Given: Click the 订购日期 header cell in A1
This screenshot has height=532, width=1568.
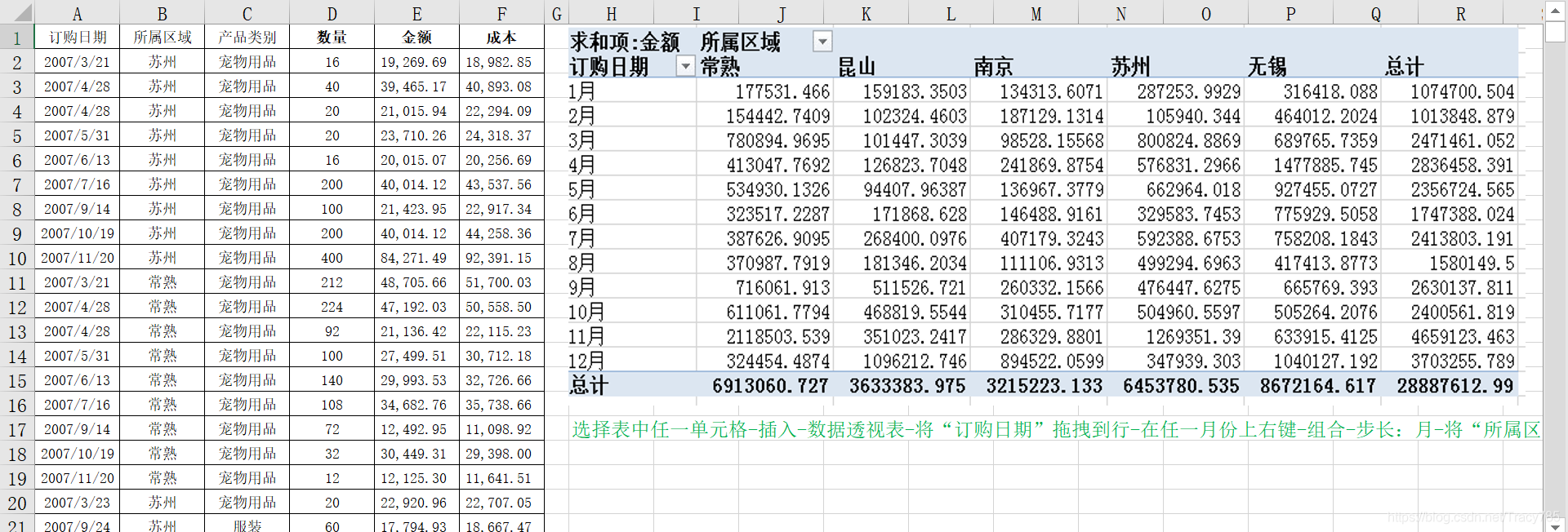Looking at the screenshot, I should click(x=77, y=38).
